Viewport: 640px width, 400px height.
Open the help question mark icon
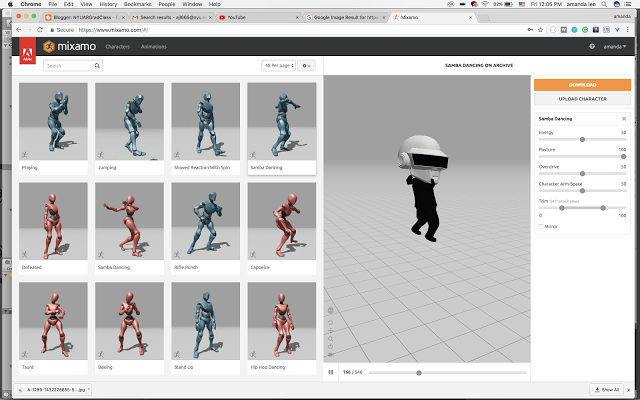(x=592, y=47)
